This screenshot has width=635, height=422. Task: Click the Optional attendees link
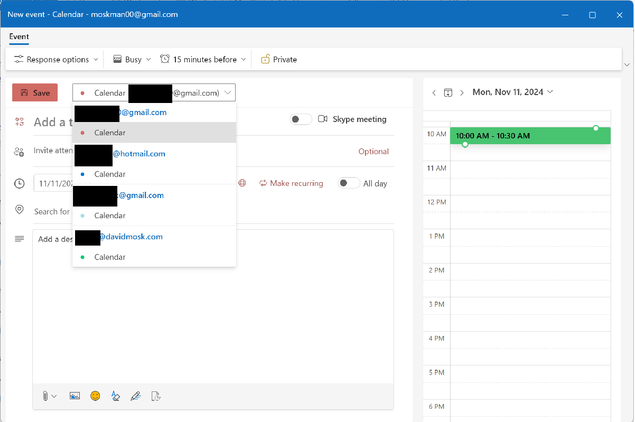point(373,151)
